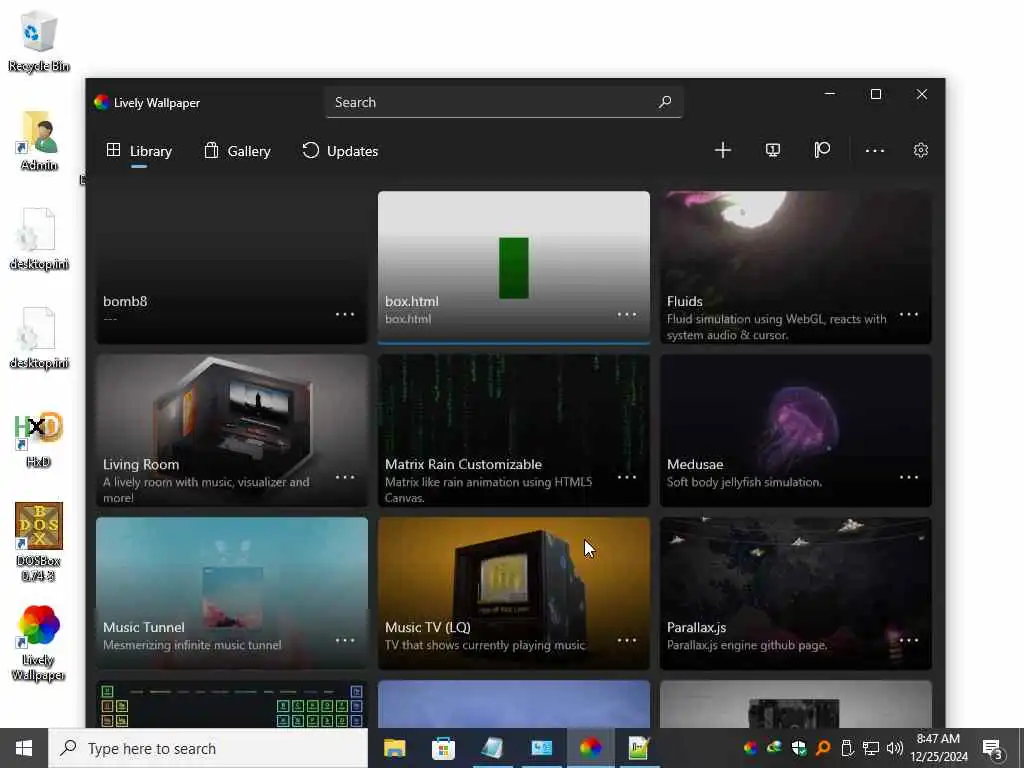The image size is (1024, 768).
Task: Select the Music TV (LQ) thumbnail
Action: click(514, 593)
